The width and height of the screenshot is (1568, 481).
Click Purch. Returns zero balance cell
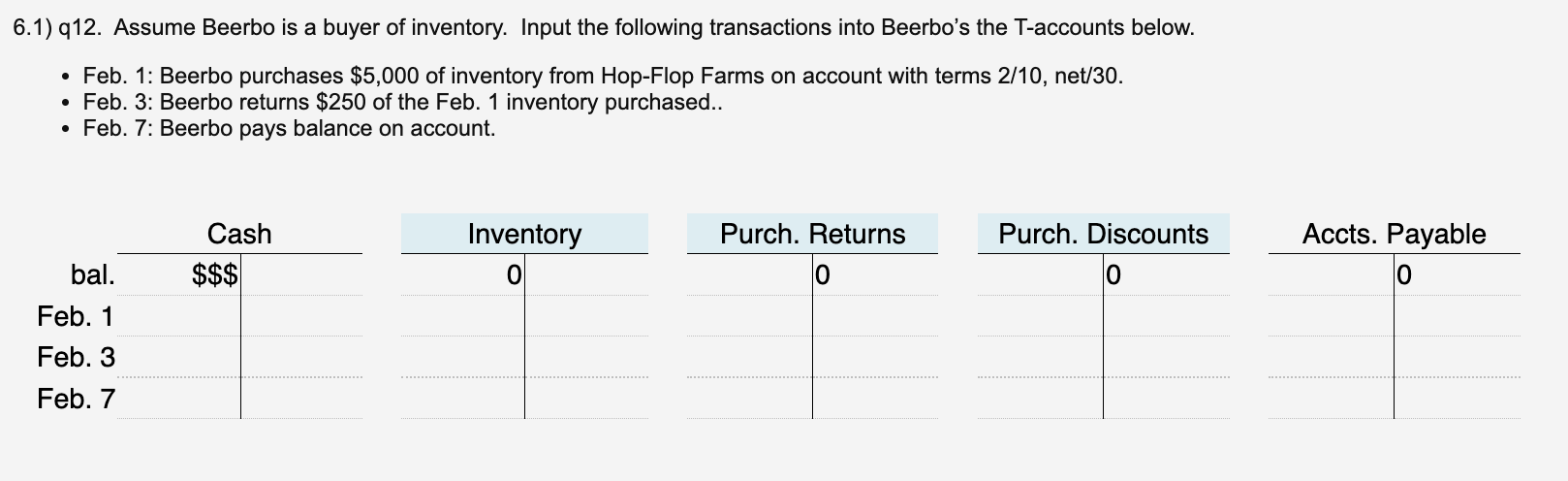(x=874, y=275)
